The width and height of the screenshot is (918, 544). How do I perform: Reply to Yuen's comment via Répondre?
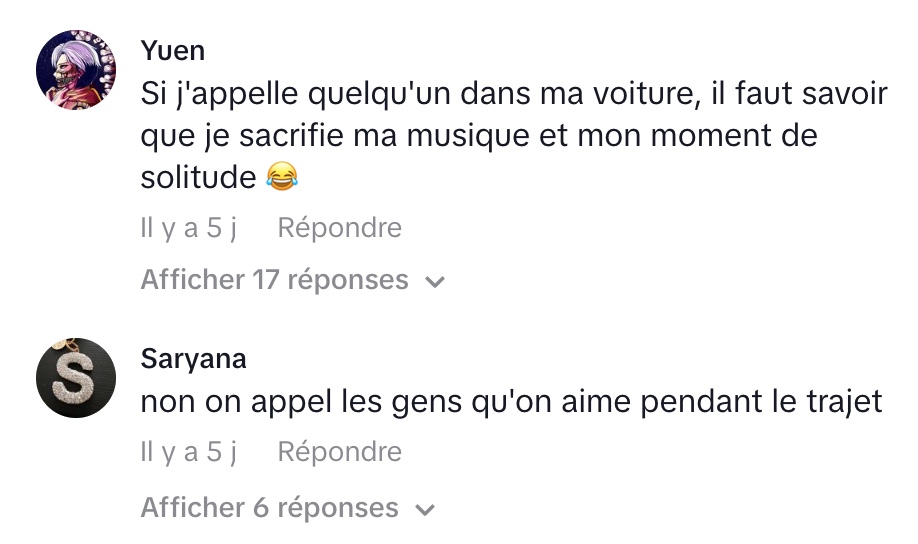(339, 228)
